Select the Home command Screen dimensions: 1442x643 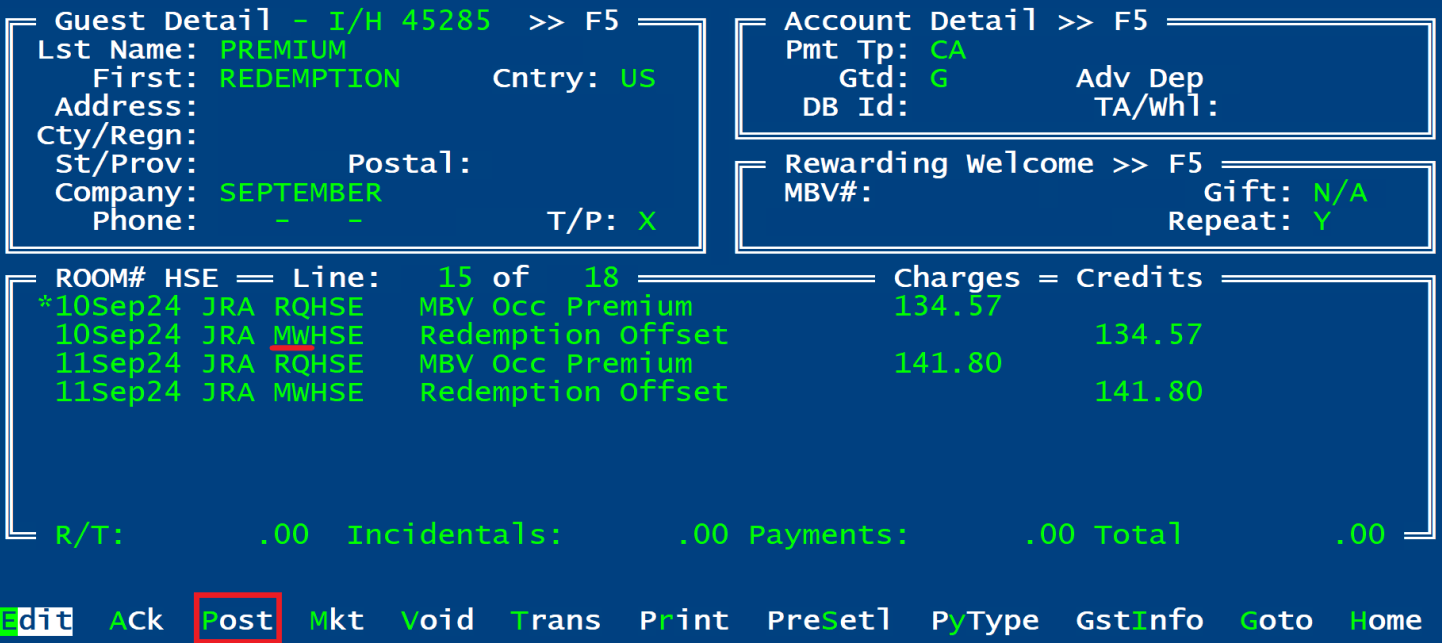(x=1385, y=620)
